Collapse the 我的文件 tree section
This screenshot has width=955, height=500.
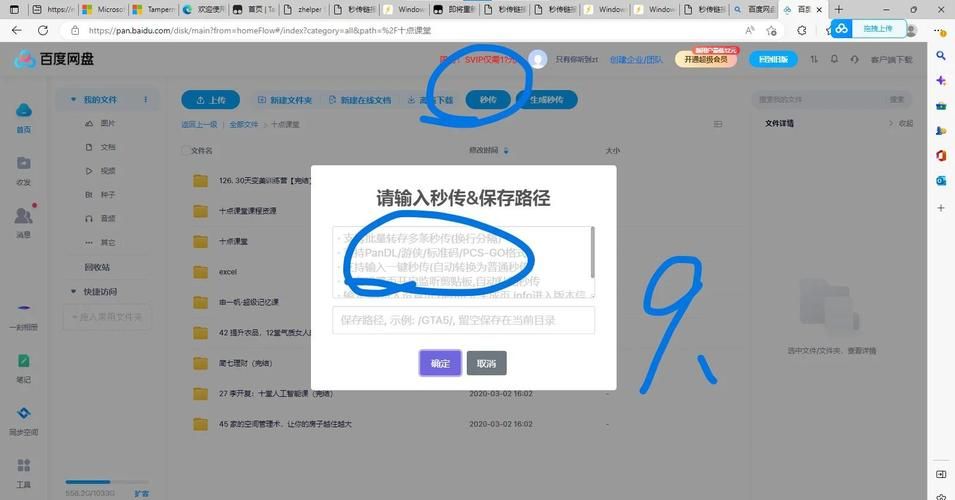(74, 99)
